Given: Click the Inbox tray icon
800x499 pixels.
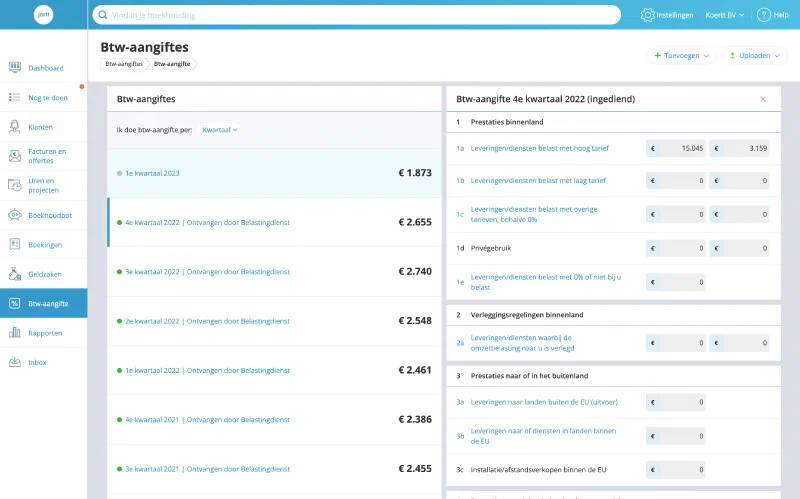Looking at the screenshot, I should [15, 362].
